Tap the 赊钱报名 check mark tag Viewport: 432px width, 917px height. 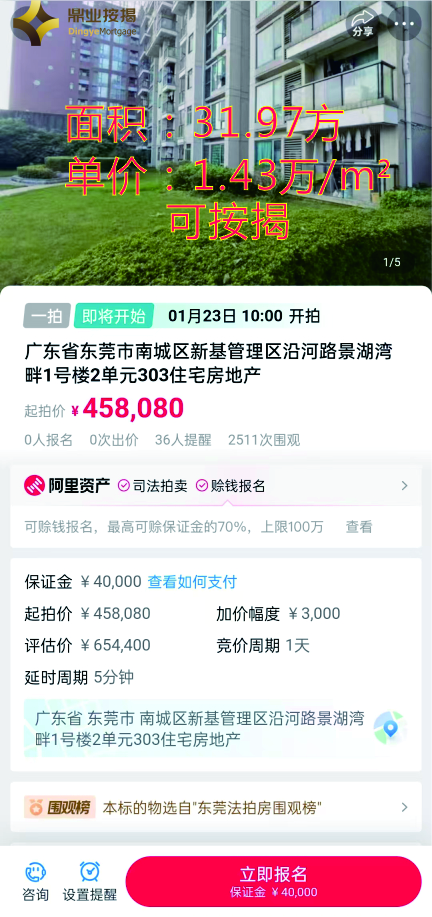click(x=230, y=485)
